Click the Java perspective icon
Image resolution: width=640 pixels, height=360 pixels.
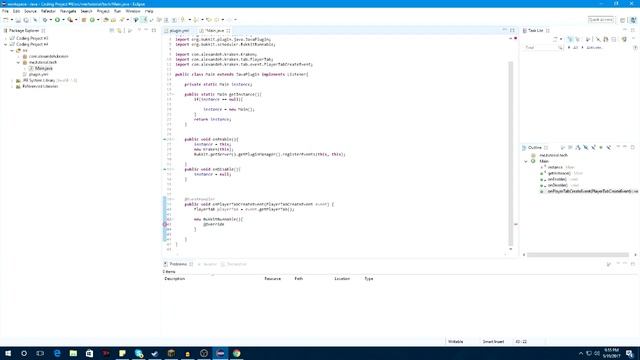pyautogui.click(x=633, y=20)
